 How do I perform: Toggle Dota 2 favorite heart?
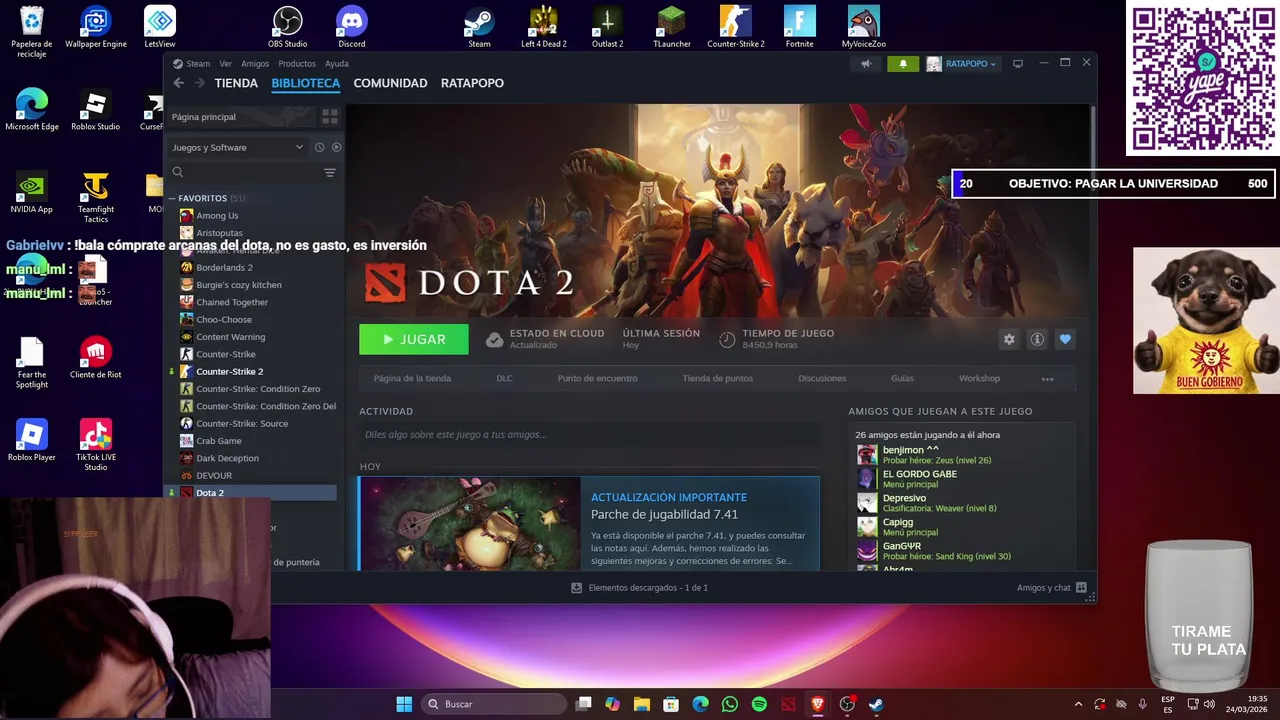(x=1065, y=339)
